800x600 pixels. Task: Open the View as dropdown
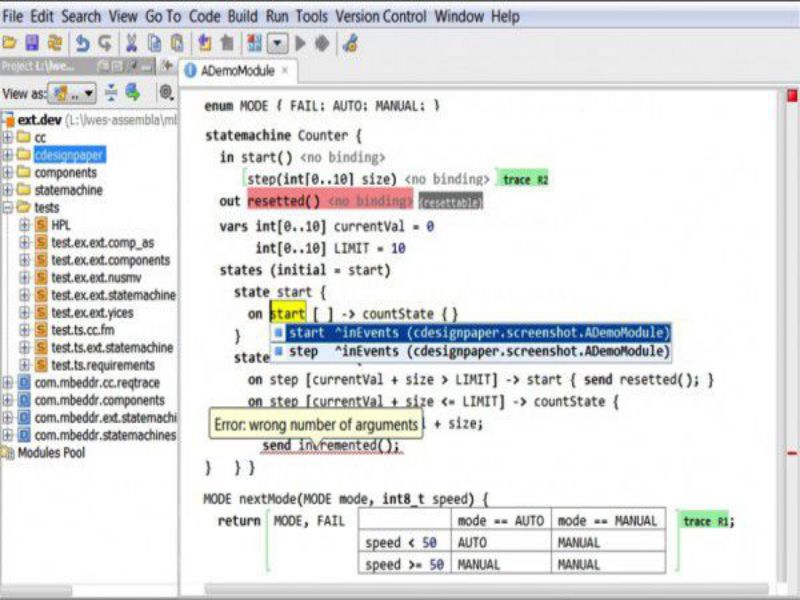[x=73, y=92]
